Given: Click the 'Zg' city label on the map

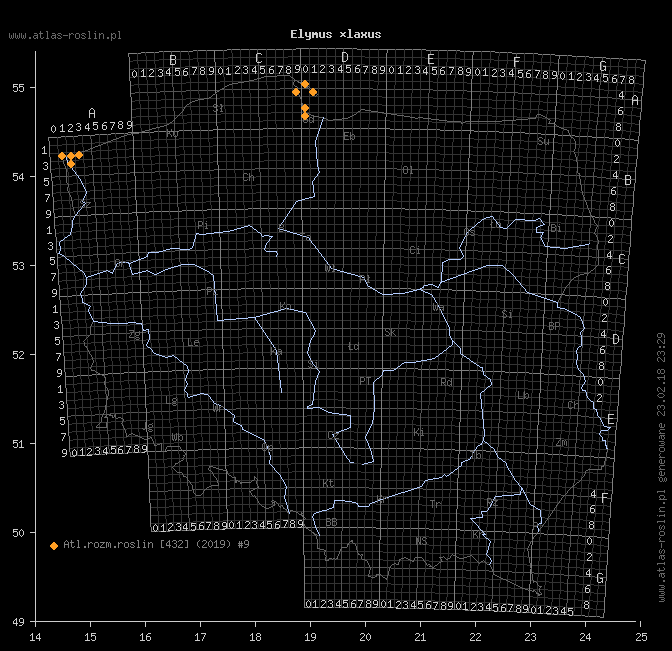Looking at the screenshot, I should coord(135,335).
